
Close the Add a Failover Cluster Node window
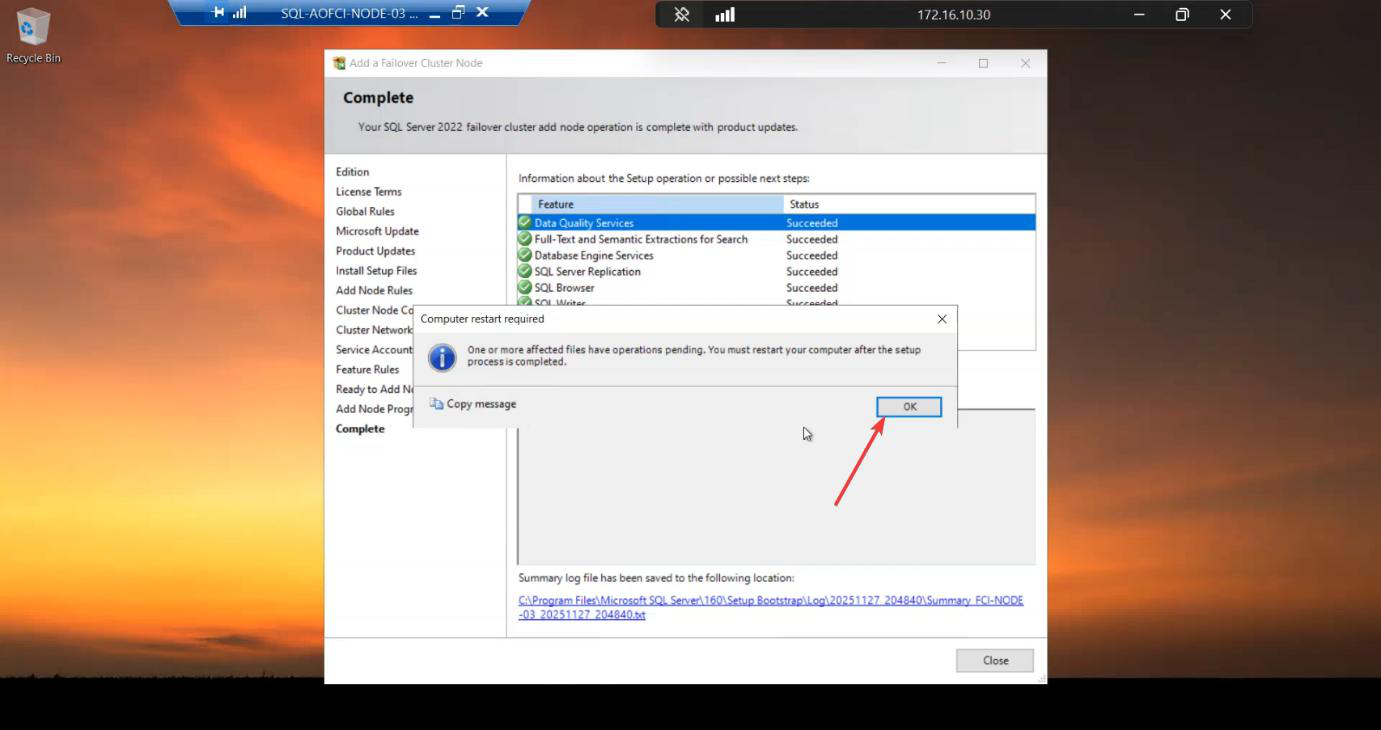[x=1025, y=63]
